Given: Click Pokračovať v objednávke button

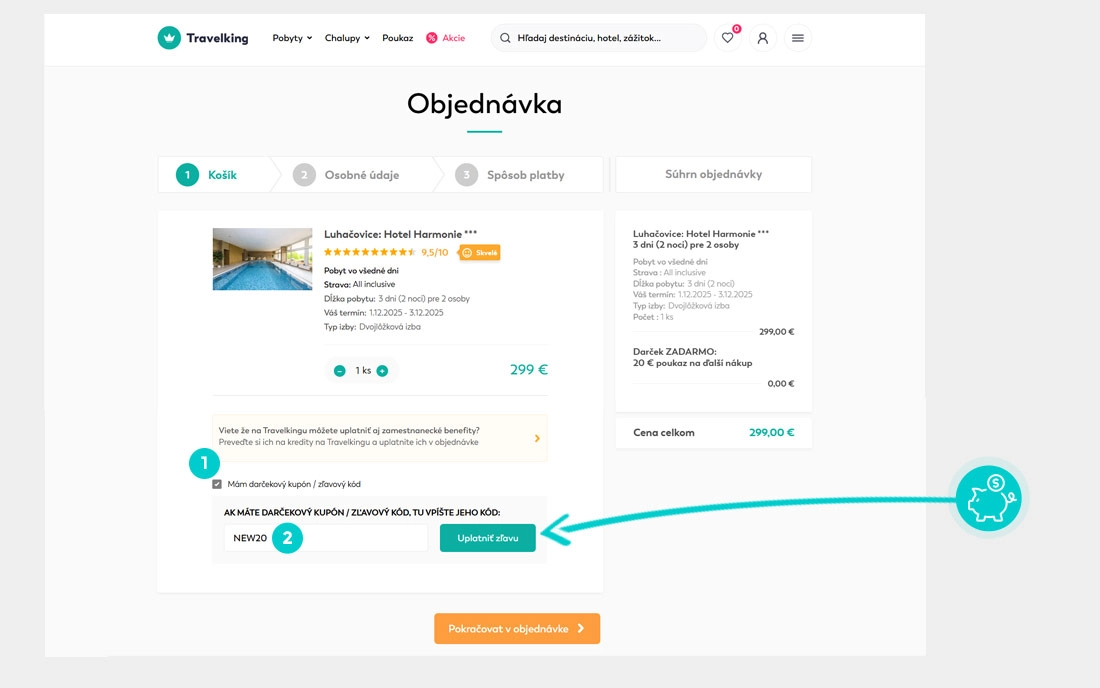Looking at the screenshot, I should 517,628.
